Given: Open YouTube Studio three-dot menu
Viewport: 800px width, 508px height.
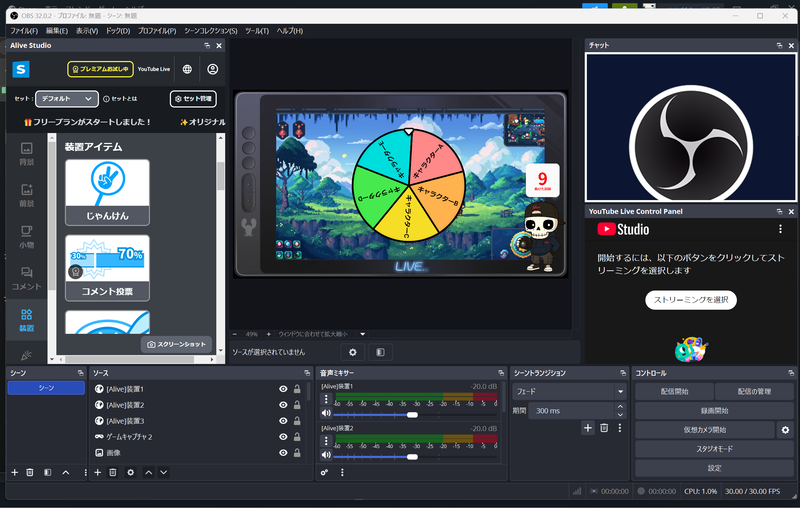Looking at the screenshot, I should pos(780,229).
